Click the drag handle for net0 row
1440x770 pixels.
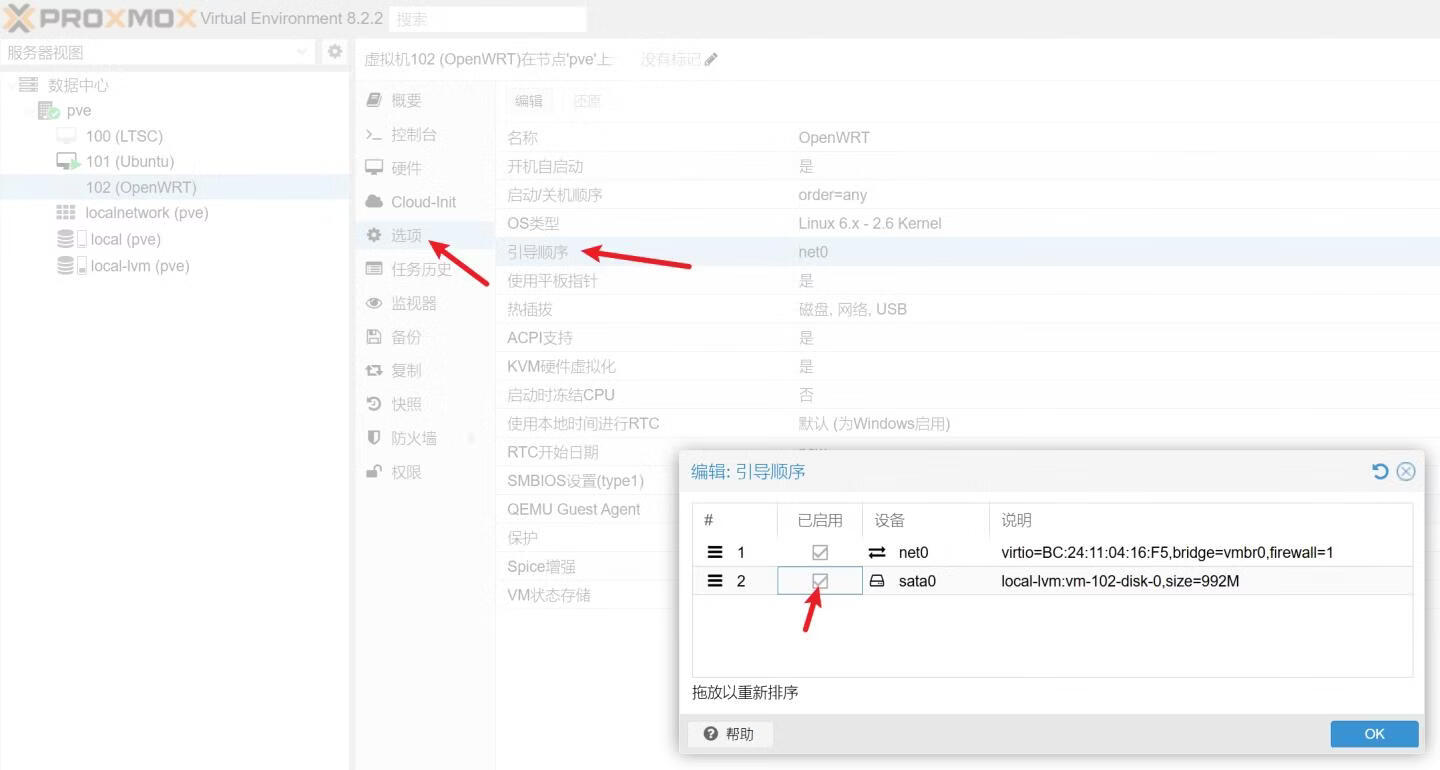715,552
